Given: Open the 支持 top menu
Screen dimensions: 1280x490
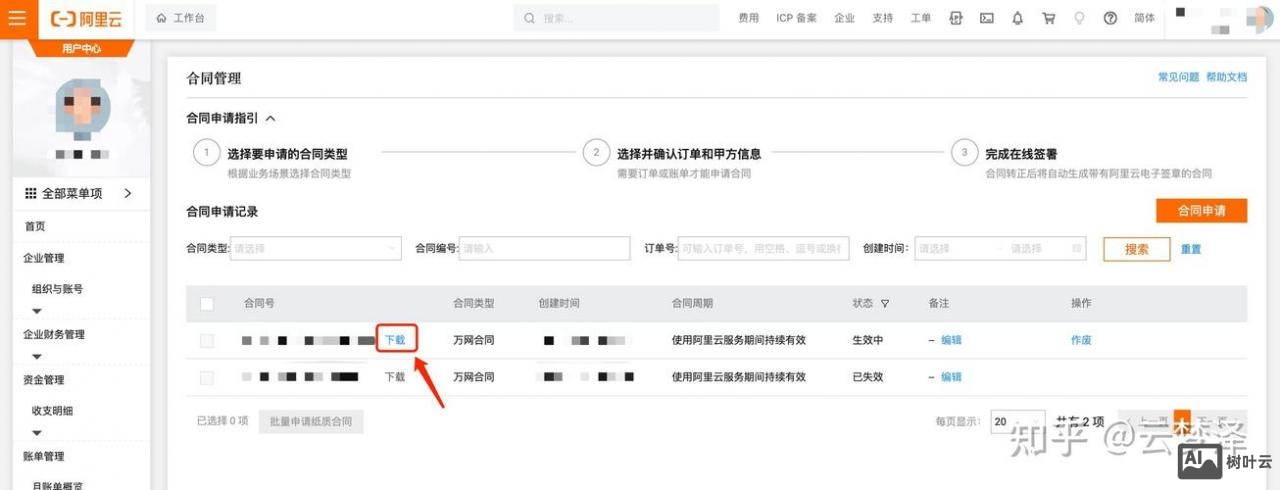Looking at the screenshot, I should tap(882, 18).
